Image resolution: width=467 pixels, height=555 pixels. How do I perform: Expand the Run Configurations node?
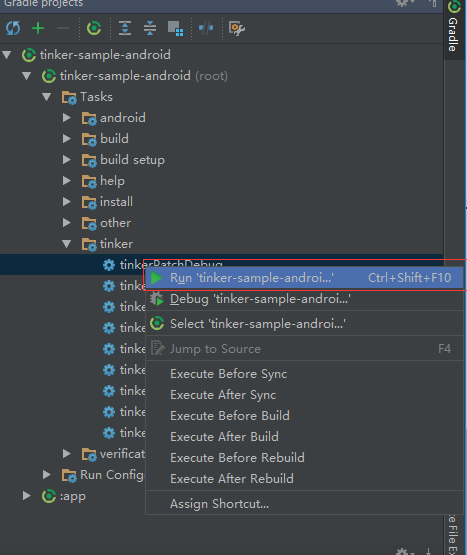pos(47,475)
